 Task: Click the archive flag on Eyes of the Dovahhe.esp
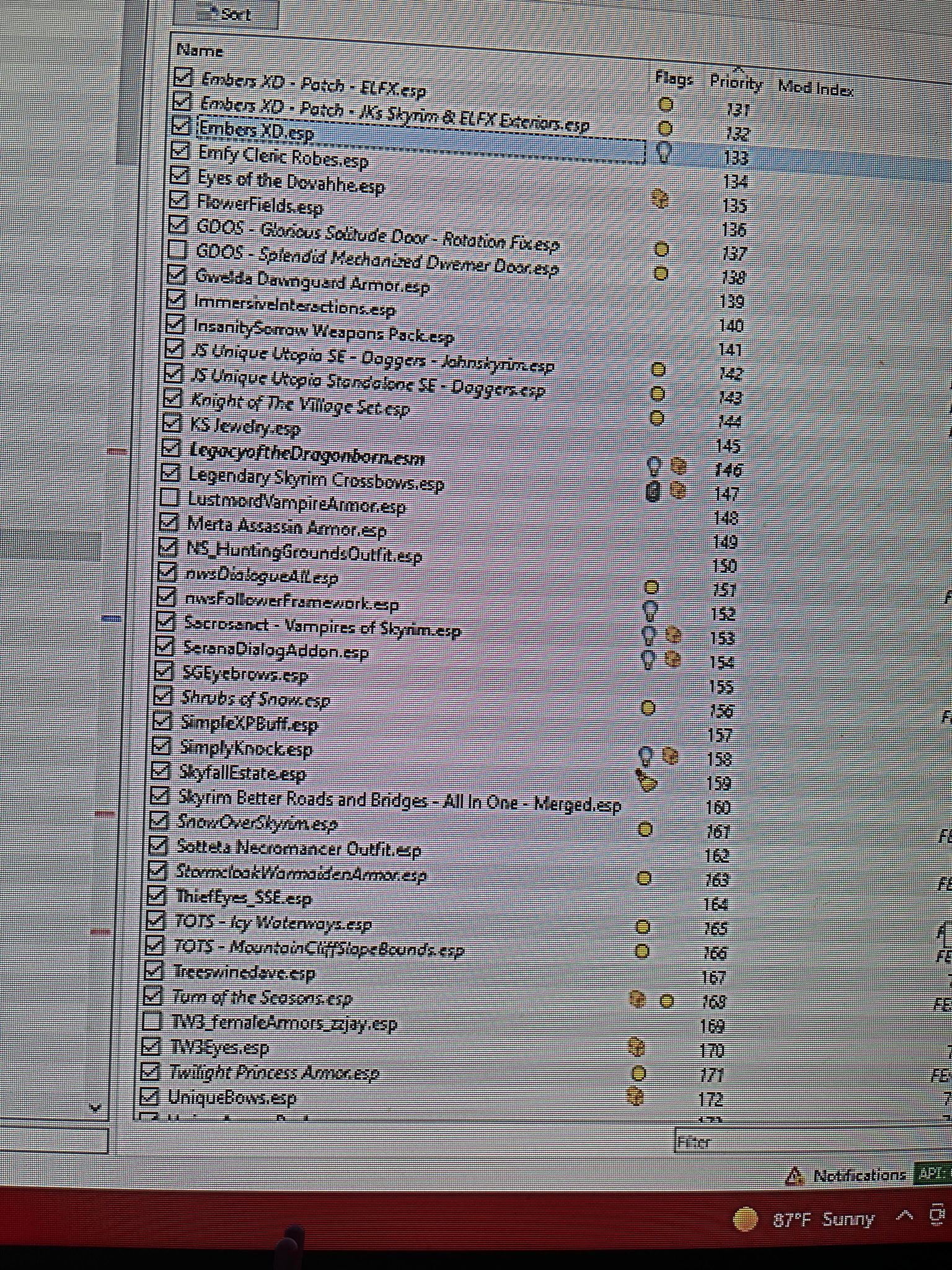(x=661, y=198)
